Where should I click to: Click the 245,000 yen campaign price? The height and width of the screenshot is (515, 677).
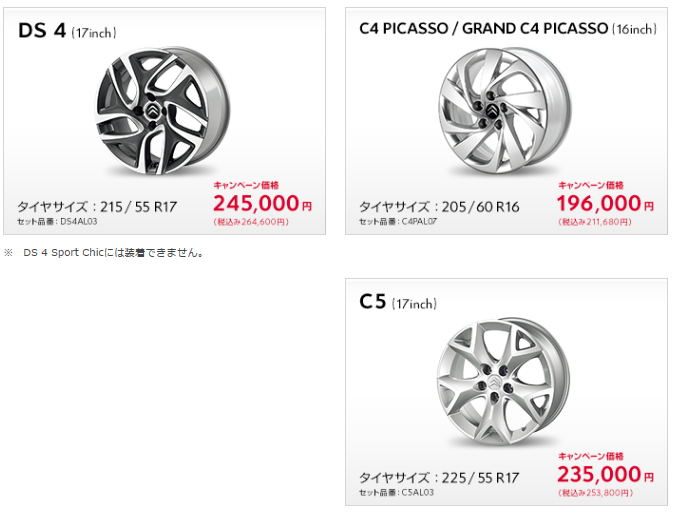263,203
